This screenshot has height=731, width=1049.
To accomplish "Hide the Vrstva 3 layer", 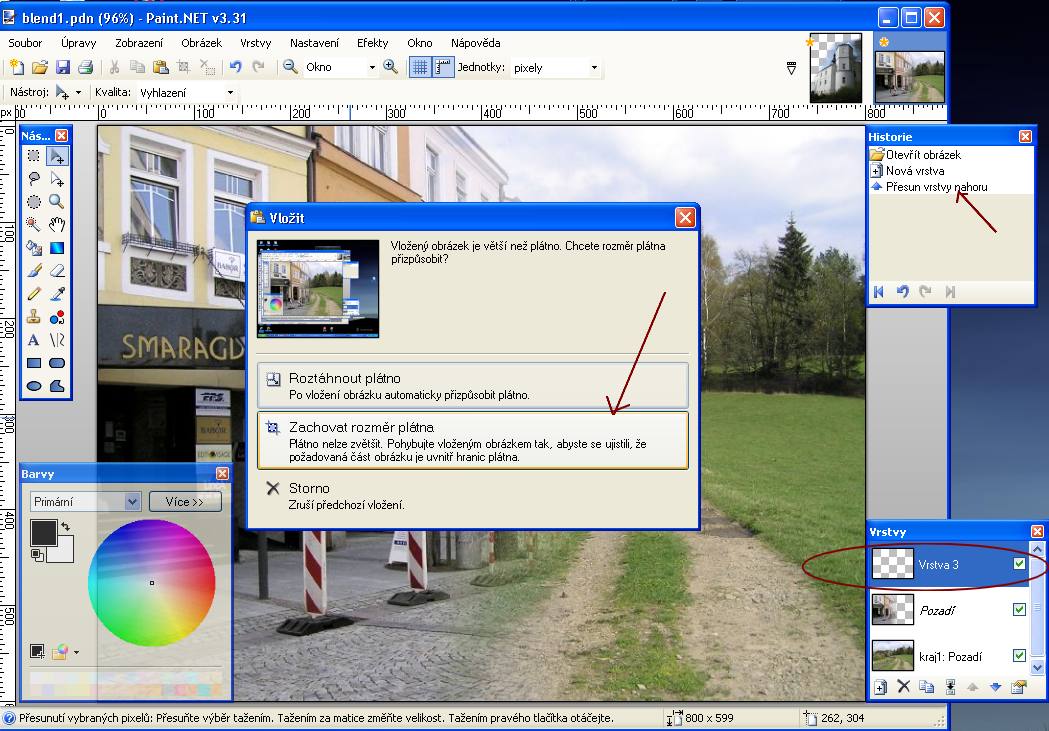I will click(x=1019, y=564).
